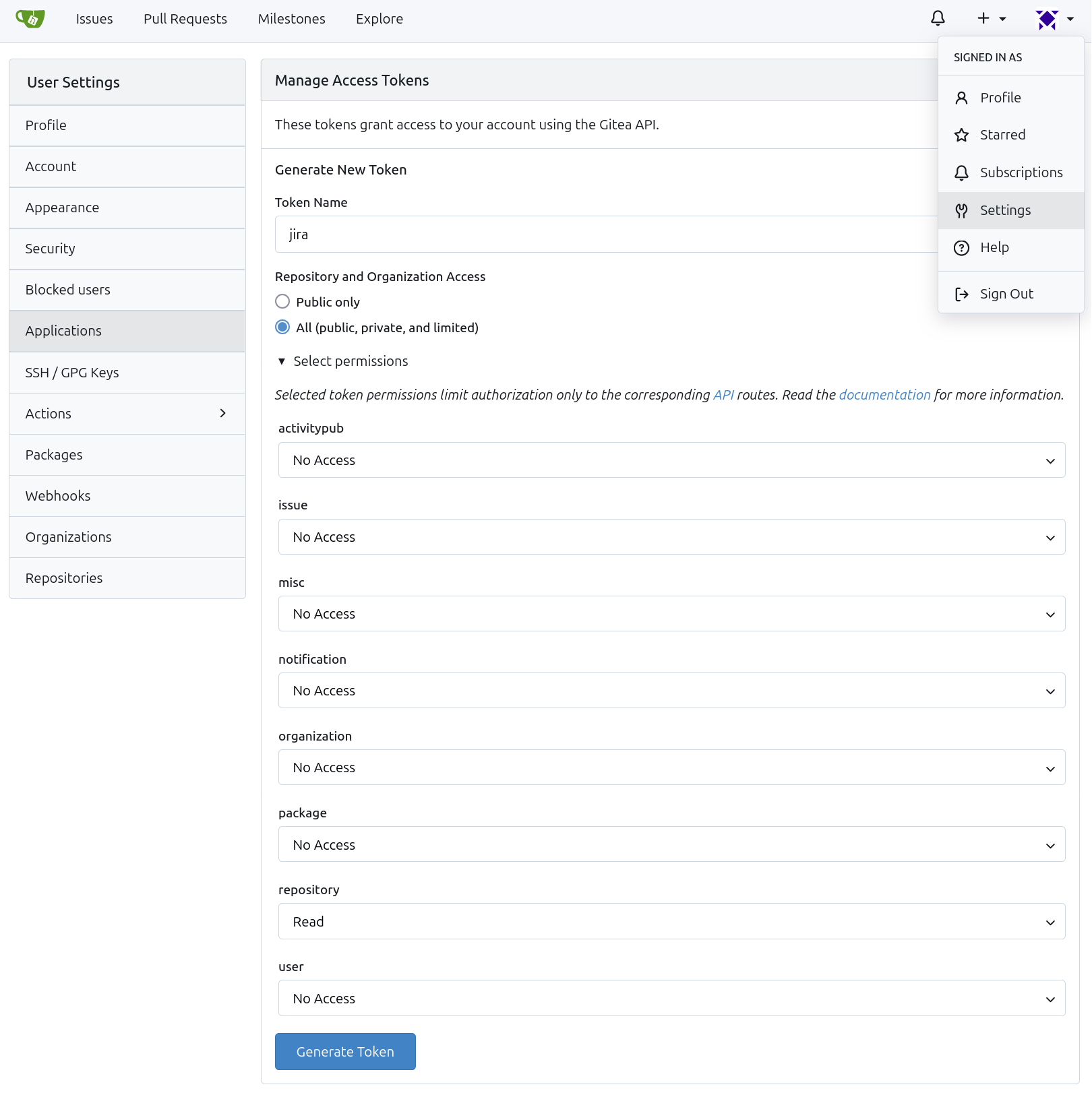Open the plus create menu
The width and height of the screenshot is (1092, 1095).
tap(992, 19)
